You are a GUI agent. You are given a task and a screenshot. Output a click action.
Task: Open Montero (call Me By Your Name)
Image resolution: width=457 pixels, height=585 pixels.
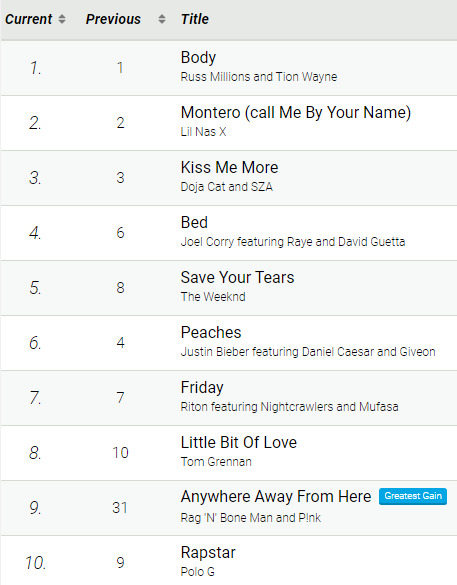click(x=296, y=113)
